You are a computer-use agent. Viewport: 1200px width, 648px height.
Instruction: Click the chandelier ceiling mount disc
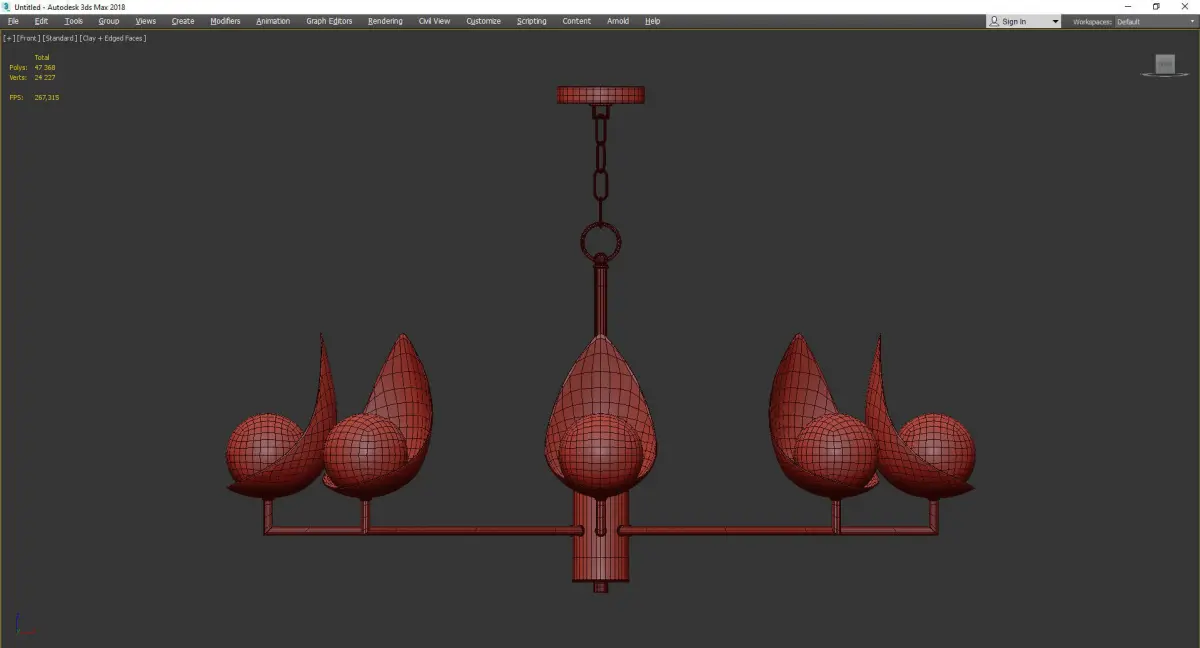(x=600, y=96)
